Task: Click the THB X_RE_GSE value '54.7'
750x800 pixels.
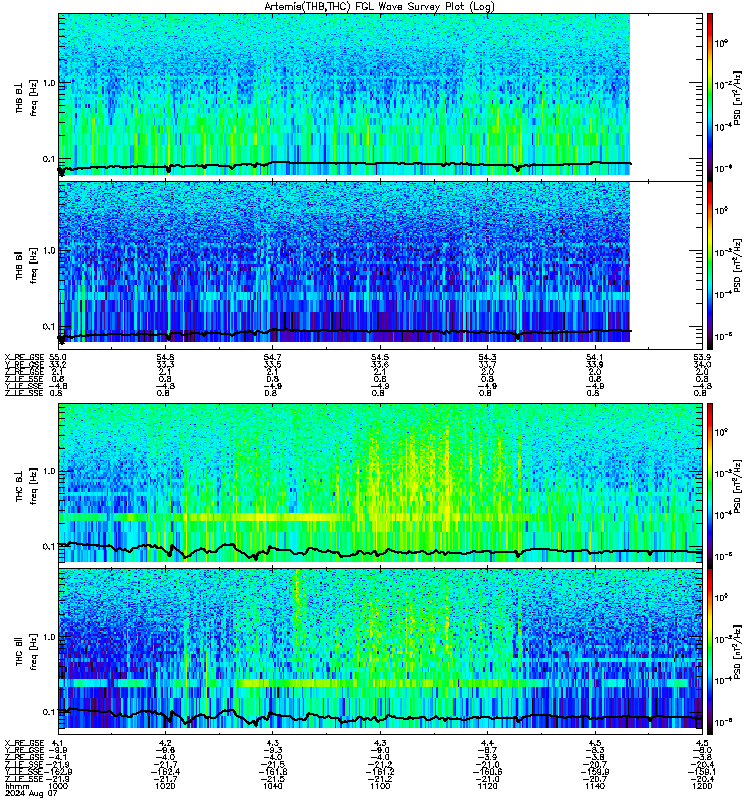Action: click(x=272, y=357)
